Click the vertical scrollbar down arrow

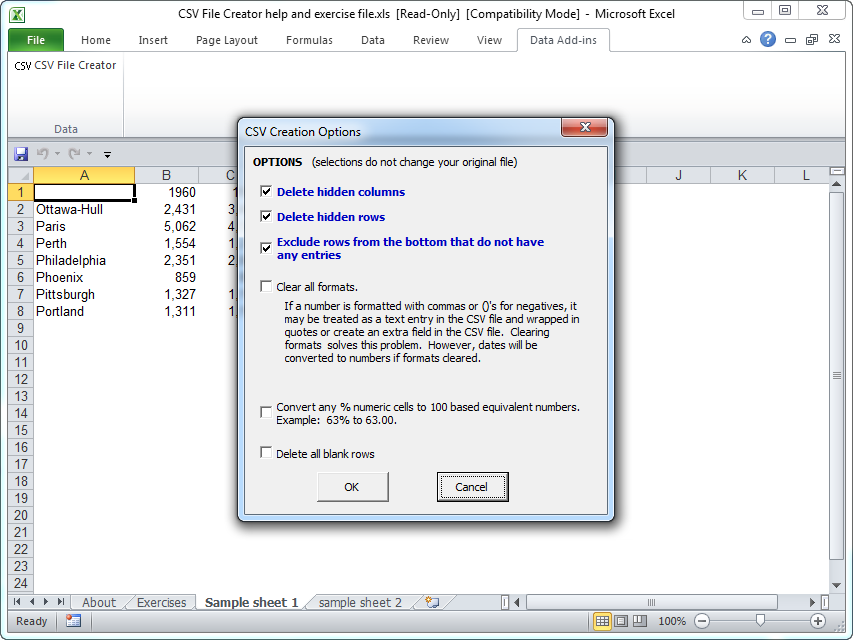[x=837, y=586]
